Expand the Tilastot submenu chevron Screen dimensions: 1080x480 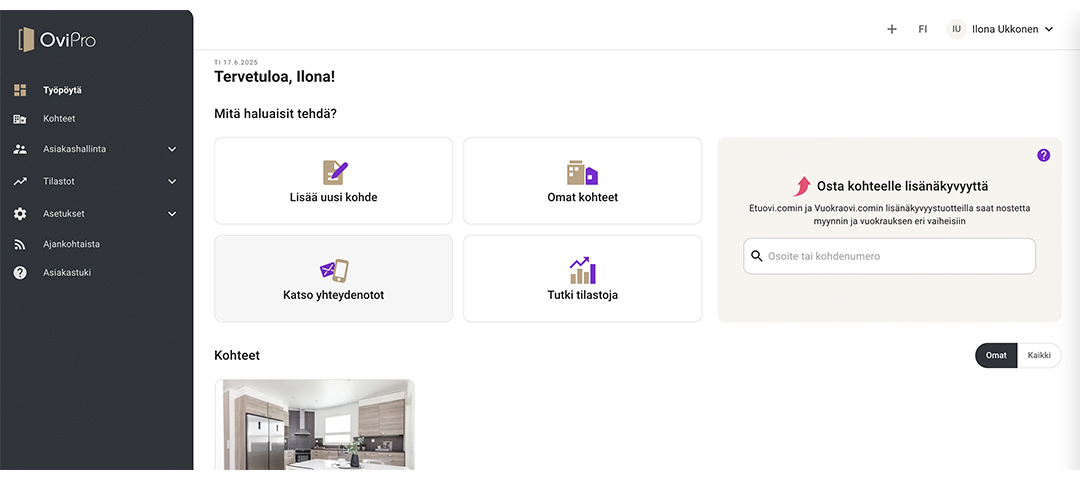pos(172,182)
